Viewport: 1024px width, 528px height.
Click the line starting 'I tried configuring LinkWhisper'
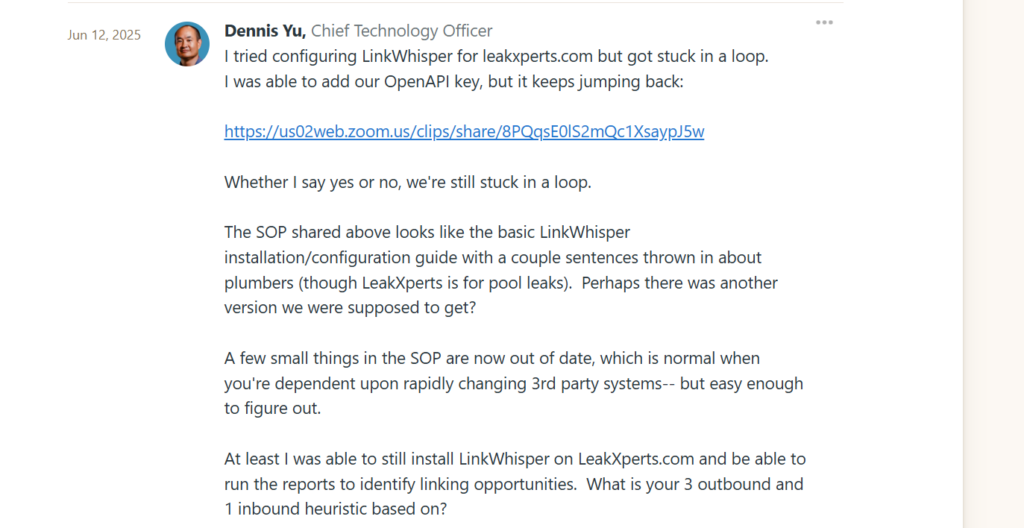pos(496,56)
